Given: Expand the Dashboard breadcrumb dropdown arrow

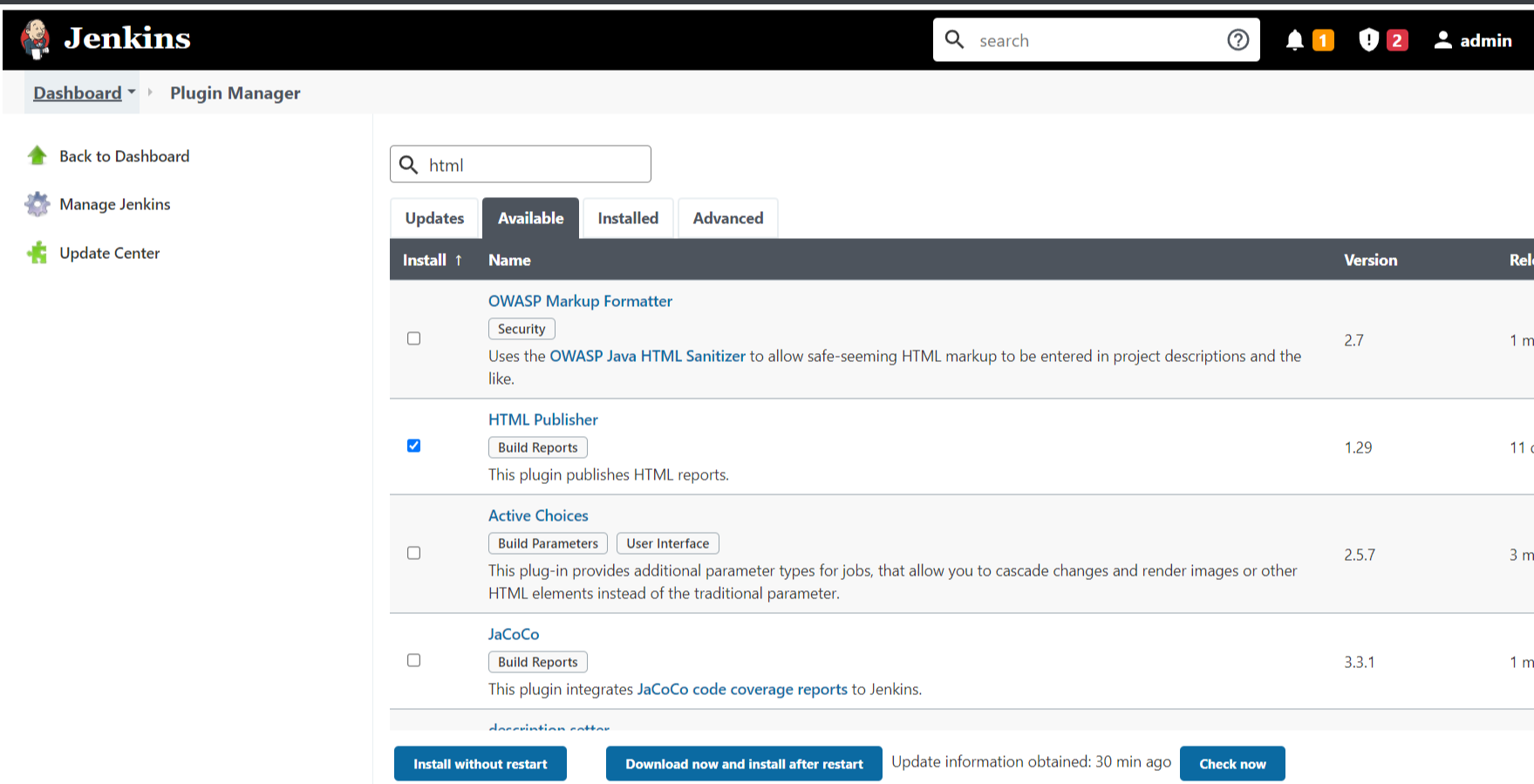Looking at the screenshot, I should 132,92.
